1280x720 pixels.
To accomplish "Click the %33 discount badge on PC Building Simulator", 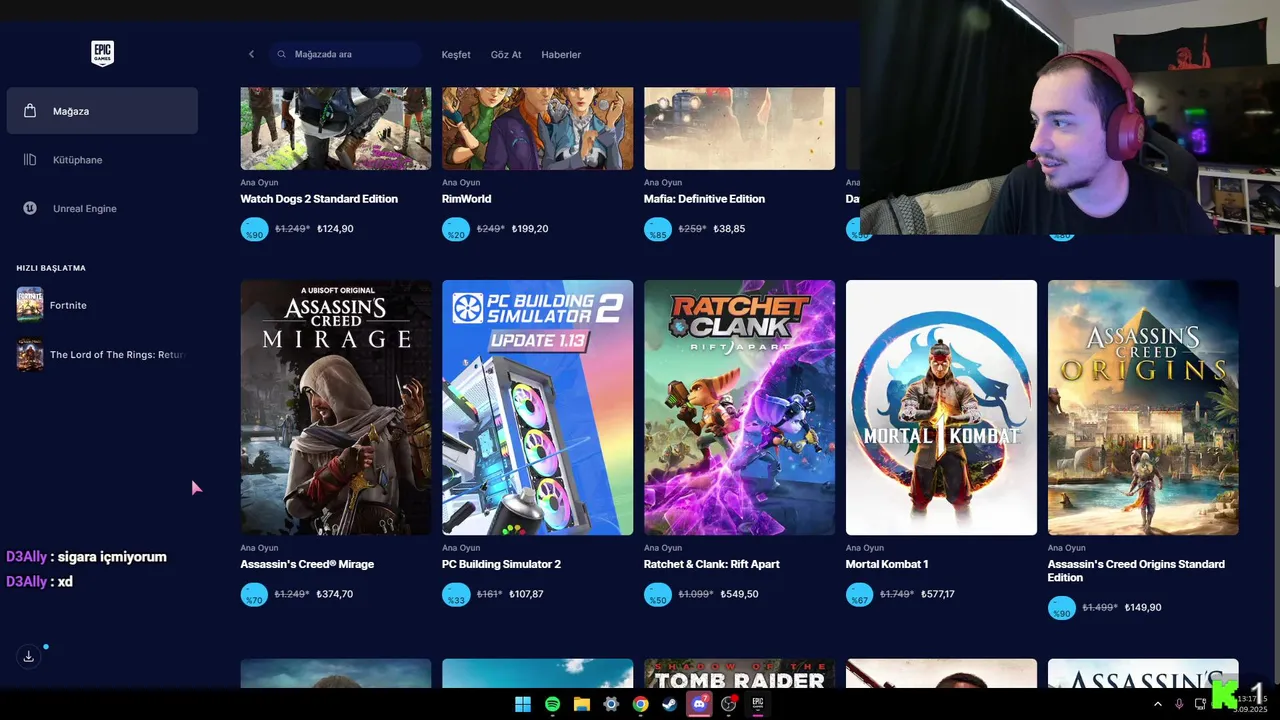I will pos(456,594).
